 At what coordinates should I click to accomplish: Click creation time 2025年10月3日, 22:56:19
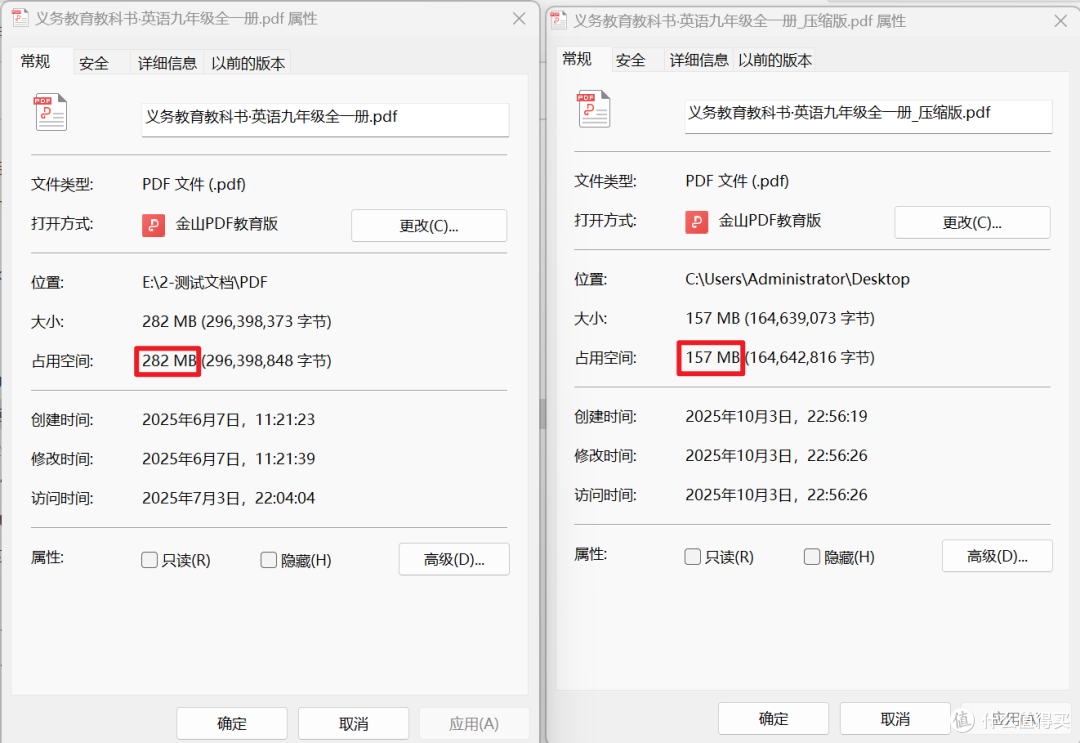(776, 416)
